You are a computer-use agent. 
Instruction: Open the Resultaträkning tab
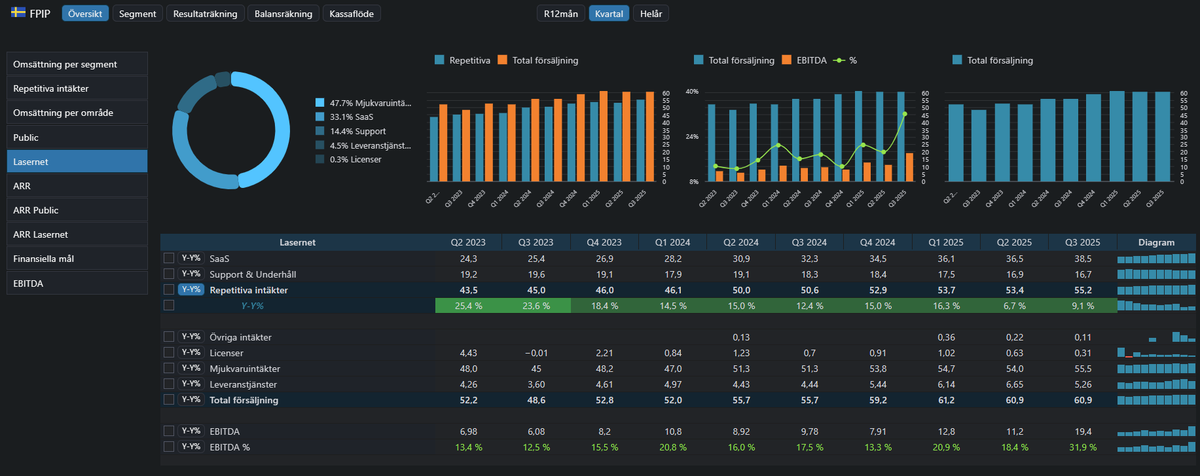[x=204, y=14]
